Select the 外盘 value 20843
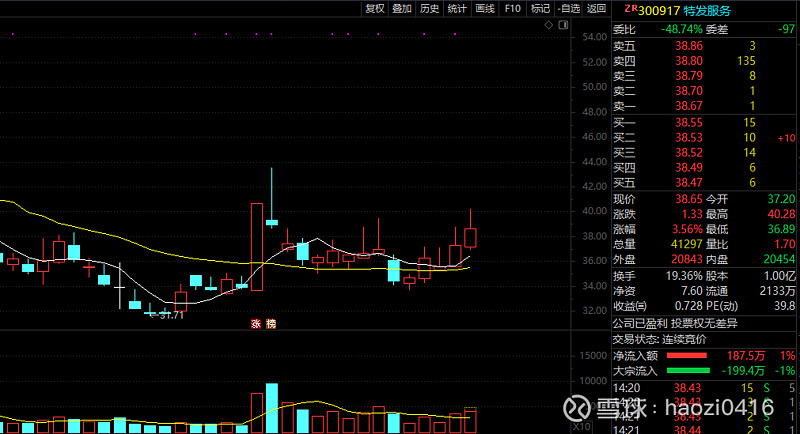The width and height of the screenshot is (800, 434). pyautogui.click(x=686, y=260)
